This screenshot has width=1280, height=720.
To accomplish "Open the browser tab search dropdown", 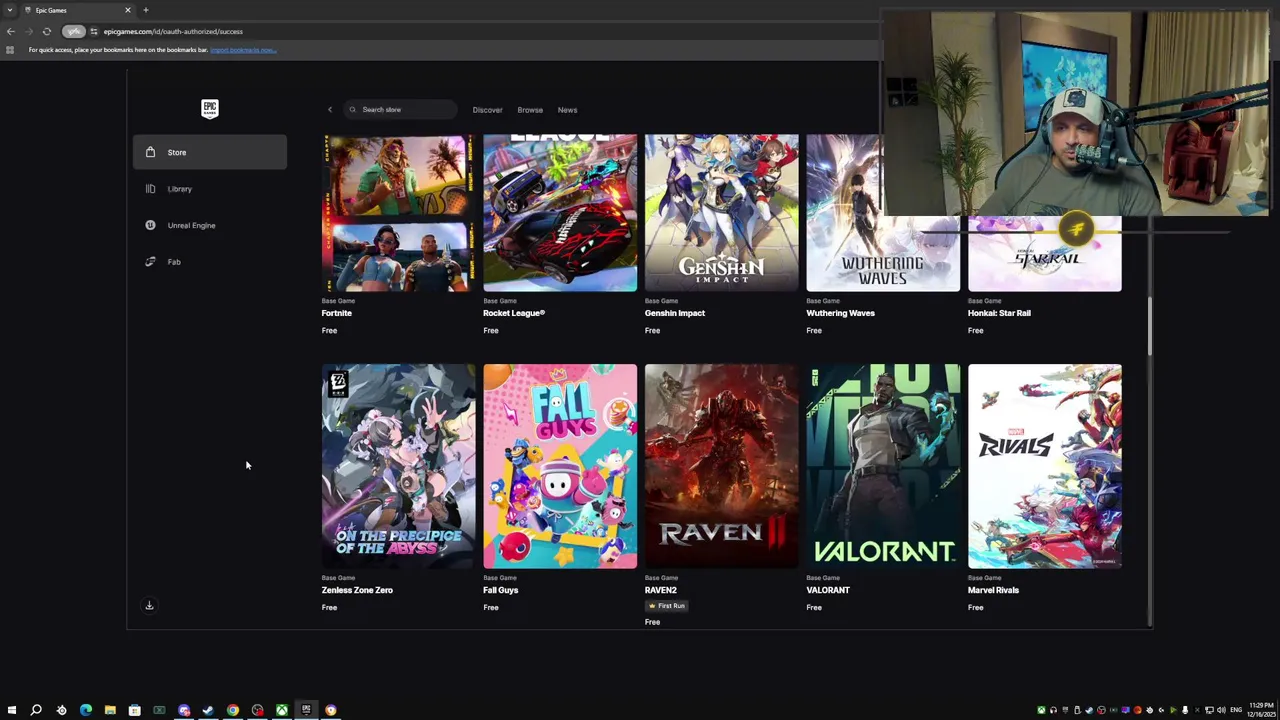I will click(10, 10).
